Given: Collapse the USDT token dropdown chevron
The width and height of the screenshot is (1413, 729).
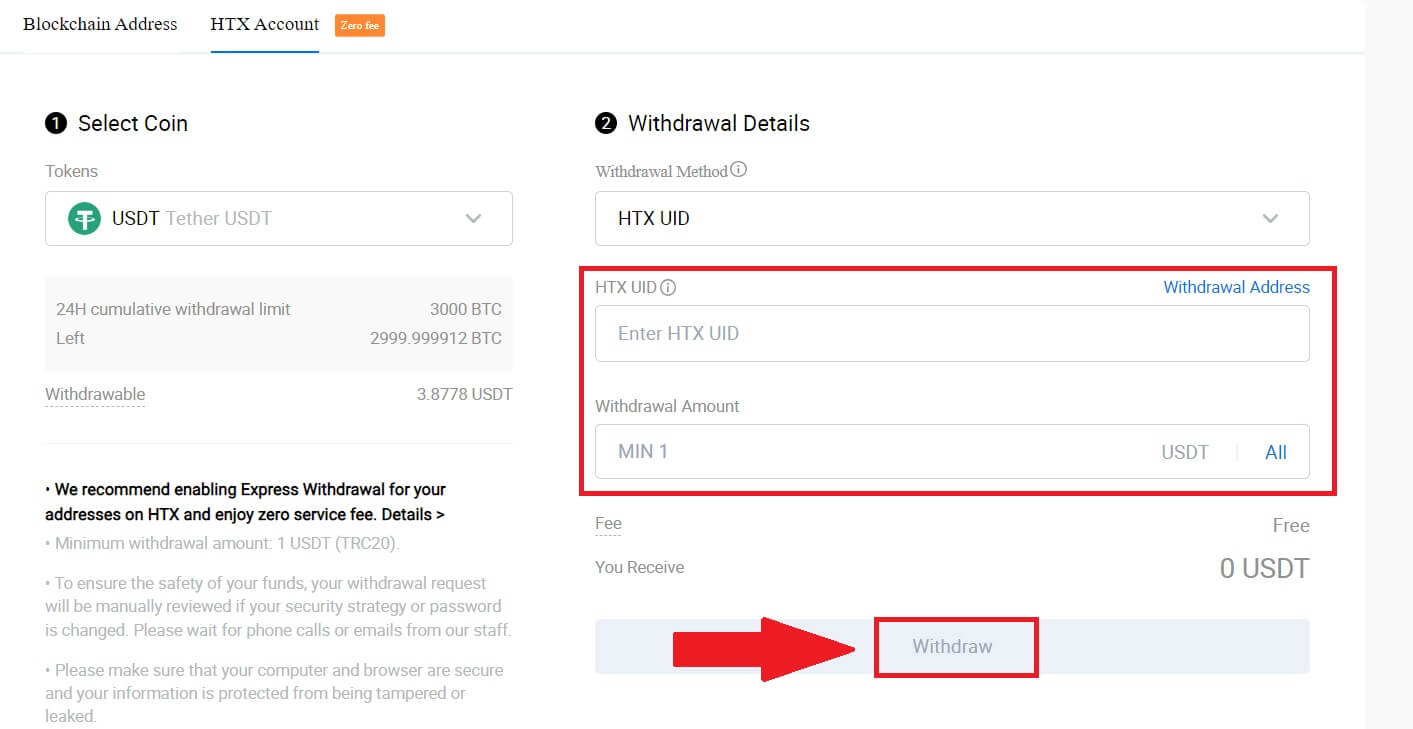Looking at the screenshot, I should (473, 218).
